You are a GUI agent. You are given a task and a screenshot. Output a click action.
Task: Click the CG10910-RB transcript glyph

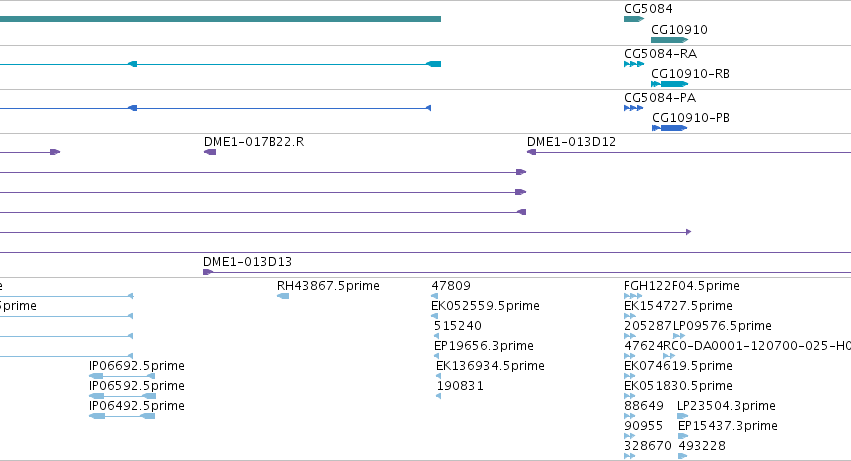[669, 84]
